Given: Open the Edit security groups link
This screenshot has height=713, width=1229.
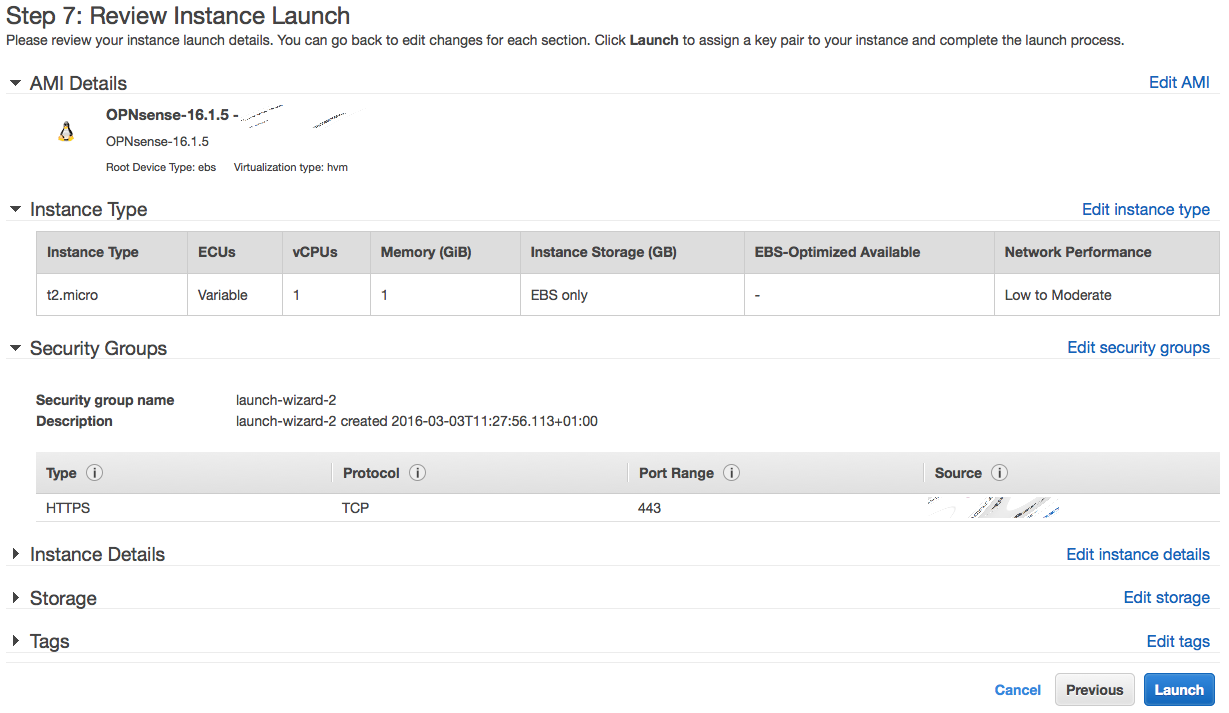Looking at the screenshot, I should click(1138, 348).
